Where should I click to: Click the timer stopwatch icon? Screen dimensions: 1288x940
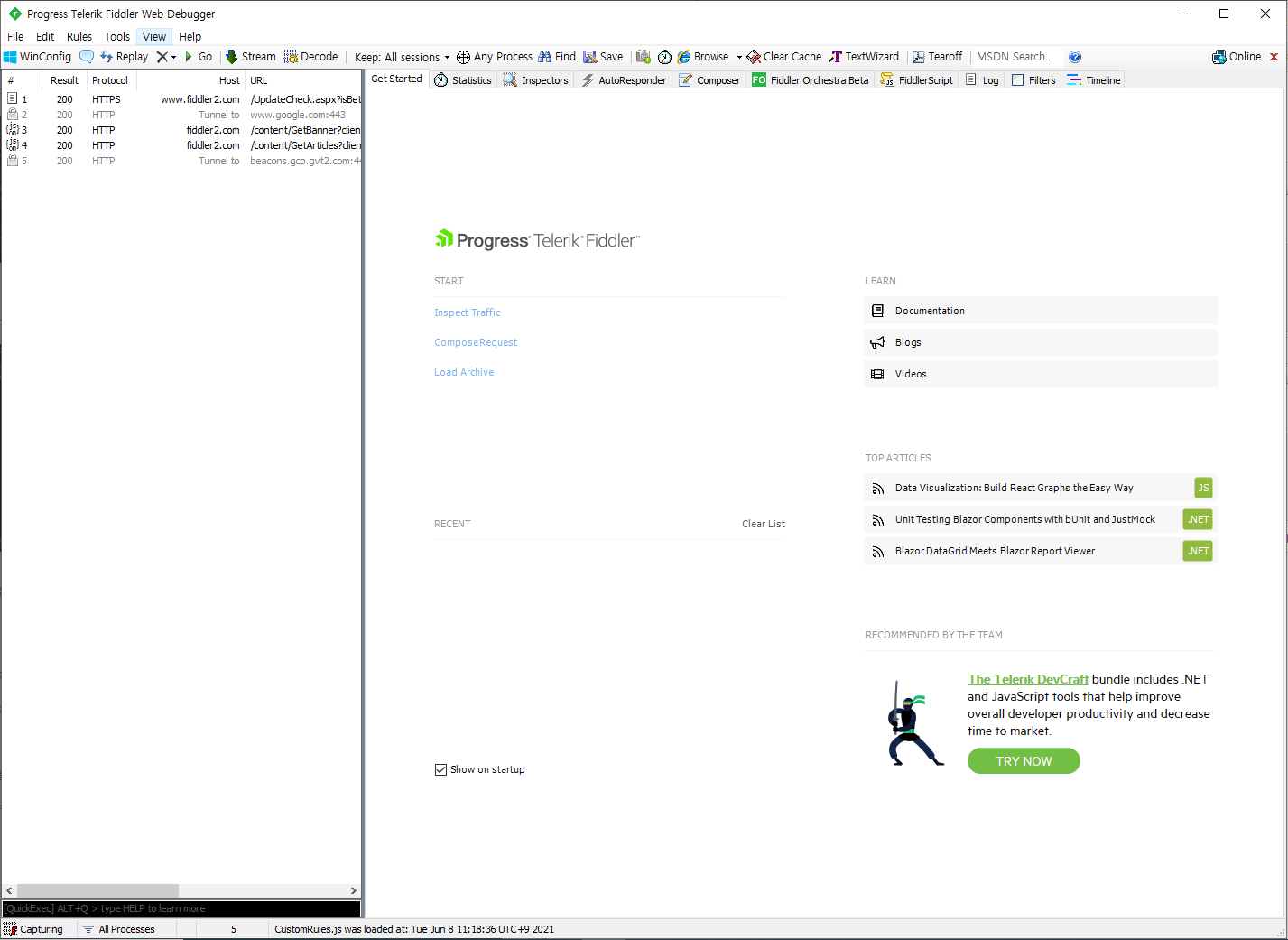(x=664, y=56)
